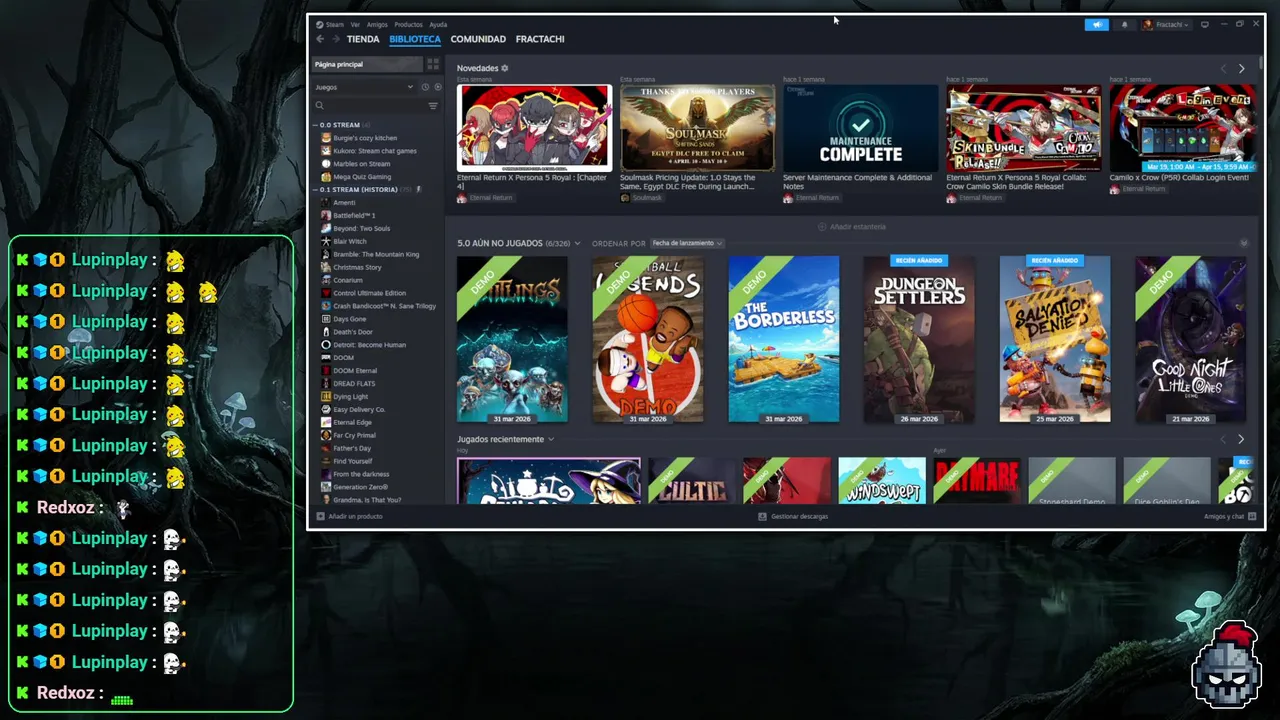
Task: Switch to the TIENDA tab
Action: (x=363, y=39)
